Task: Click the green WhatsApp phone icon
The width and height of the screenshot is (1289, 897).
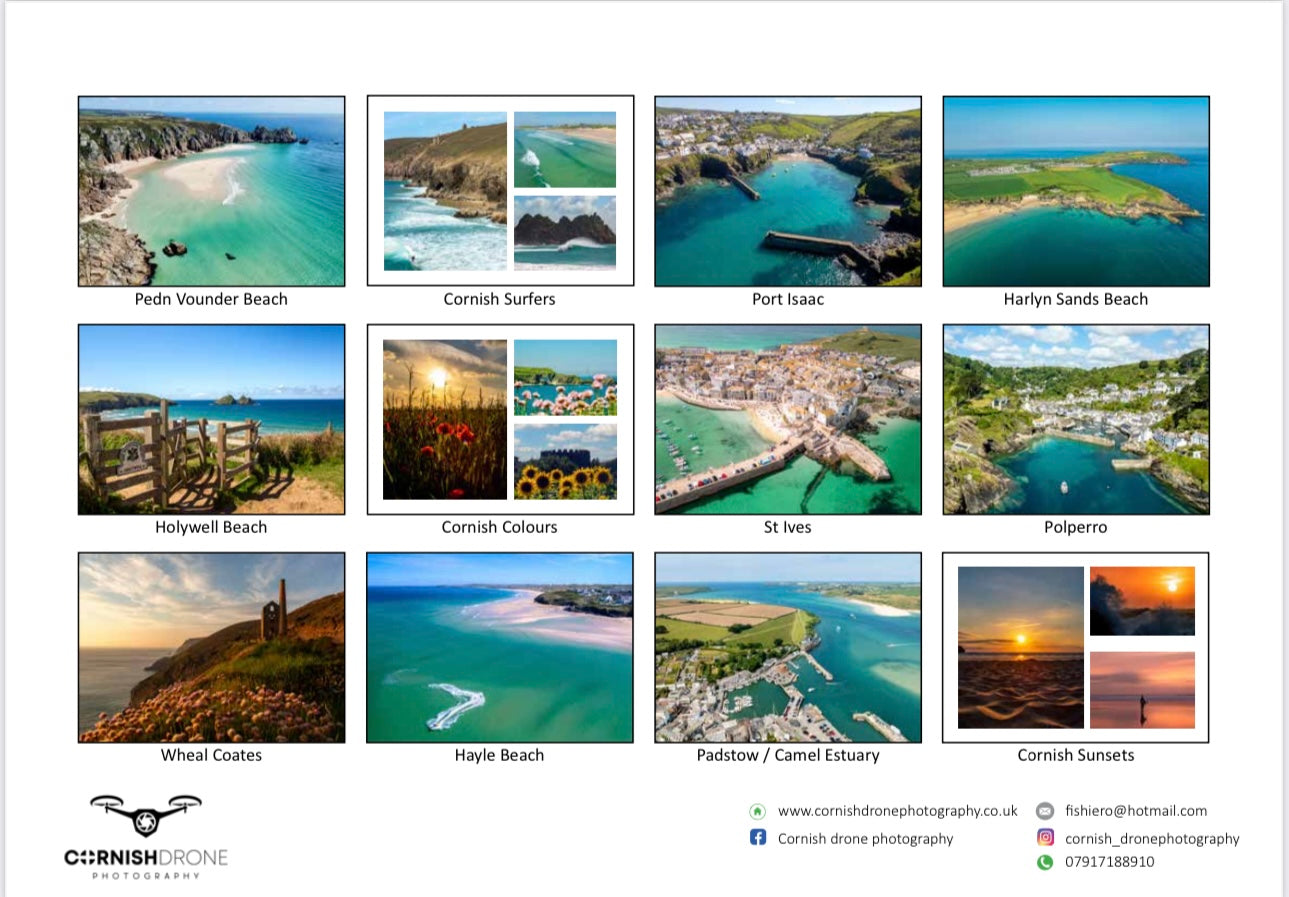Action: (x=1045, y=862)
